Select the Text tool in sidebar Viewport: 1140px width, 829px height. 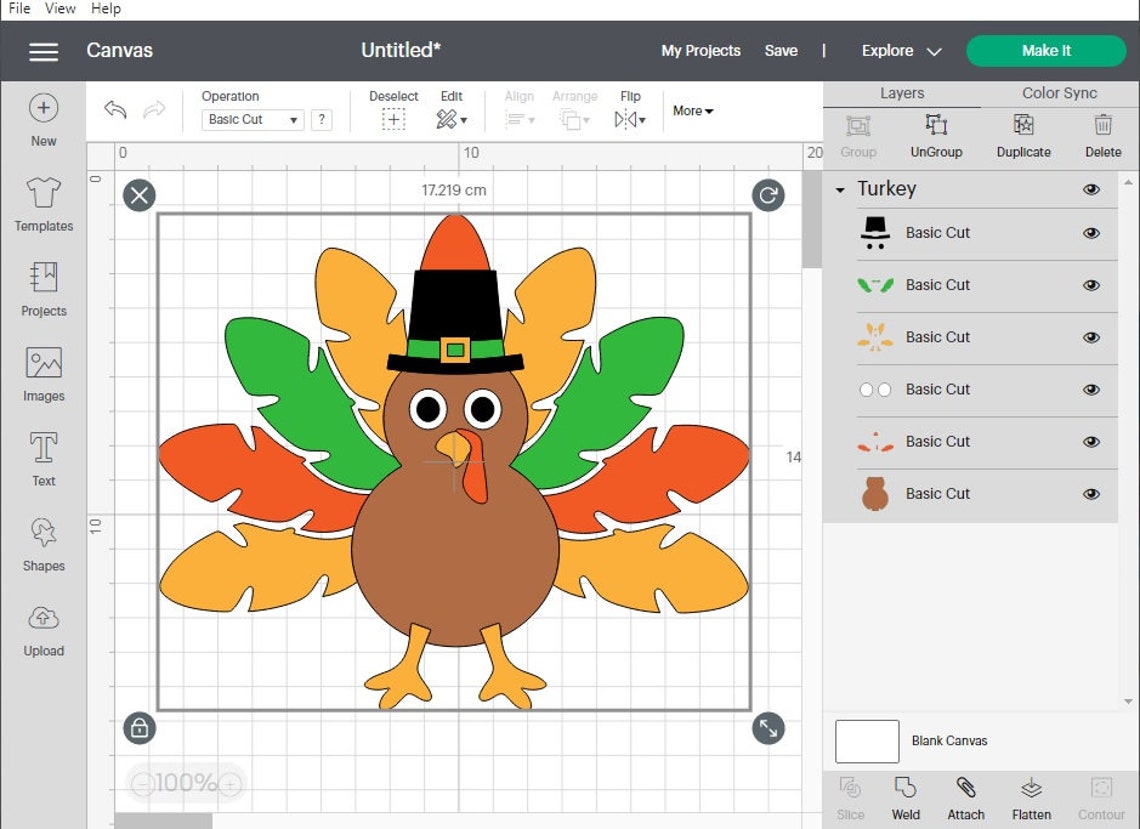pyautogui.click(x=43, y=457)
